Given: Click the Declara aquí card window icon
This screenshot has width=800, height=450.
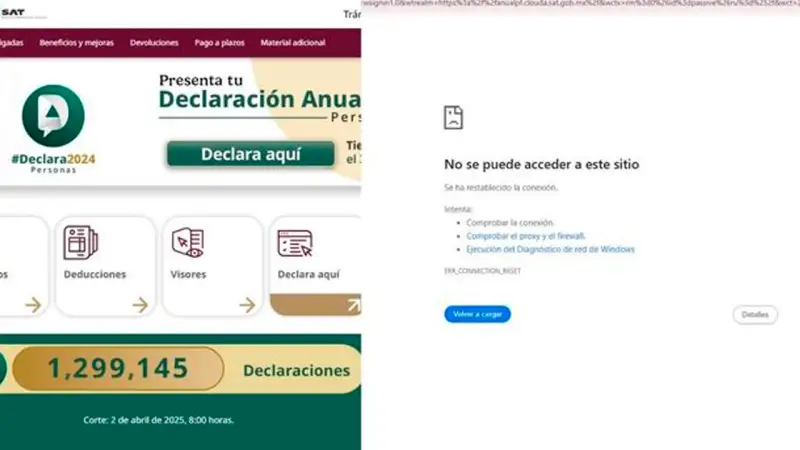Looking at the screenshot, I should click(295, 242).
